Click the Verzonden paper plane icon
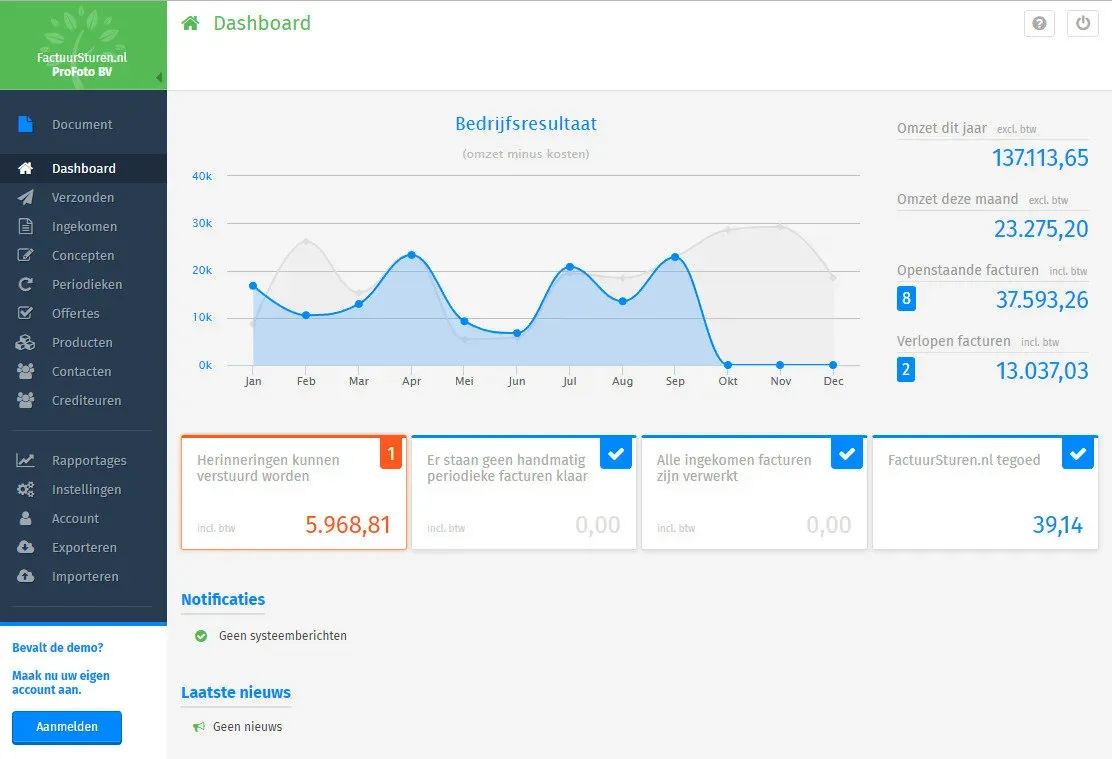Image resolution: width=1112 pixels, height=759 pixels. click(x=26, y=198)
